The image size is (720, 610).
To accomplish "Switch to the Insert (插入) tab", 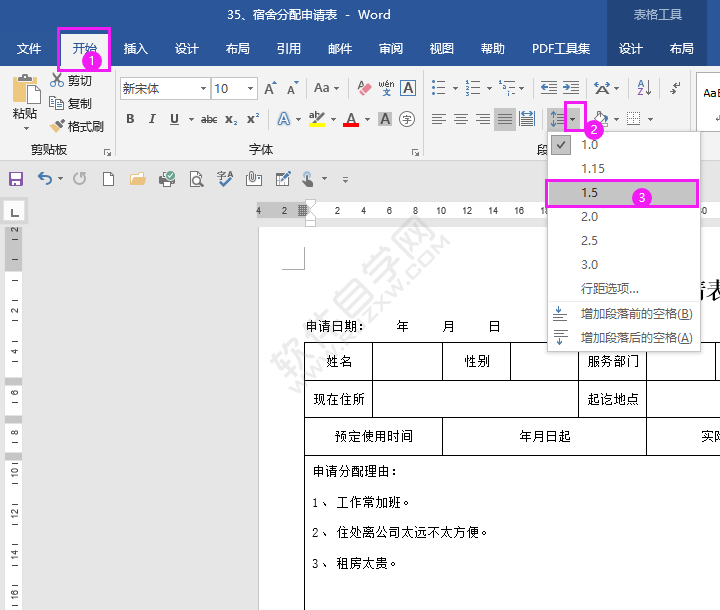I will pyautogui.click(x=135, y=49).
